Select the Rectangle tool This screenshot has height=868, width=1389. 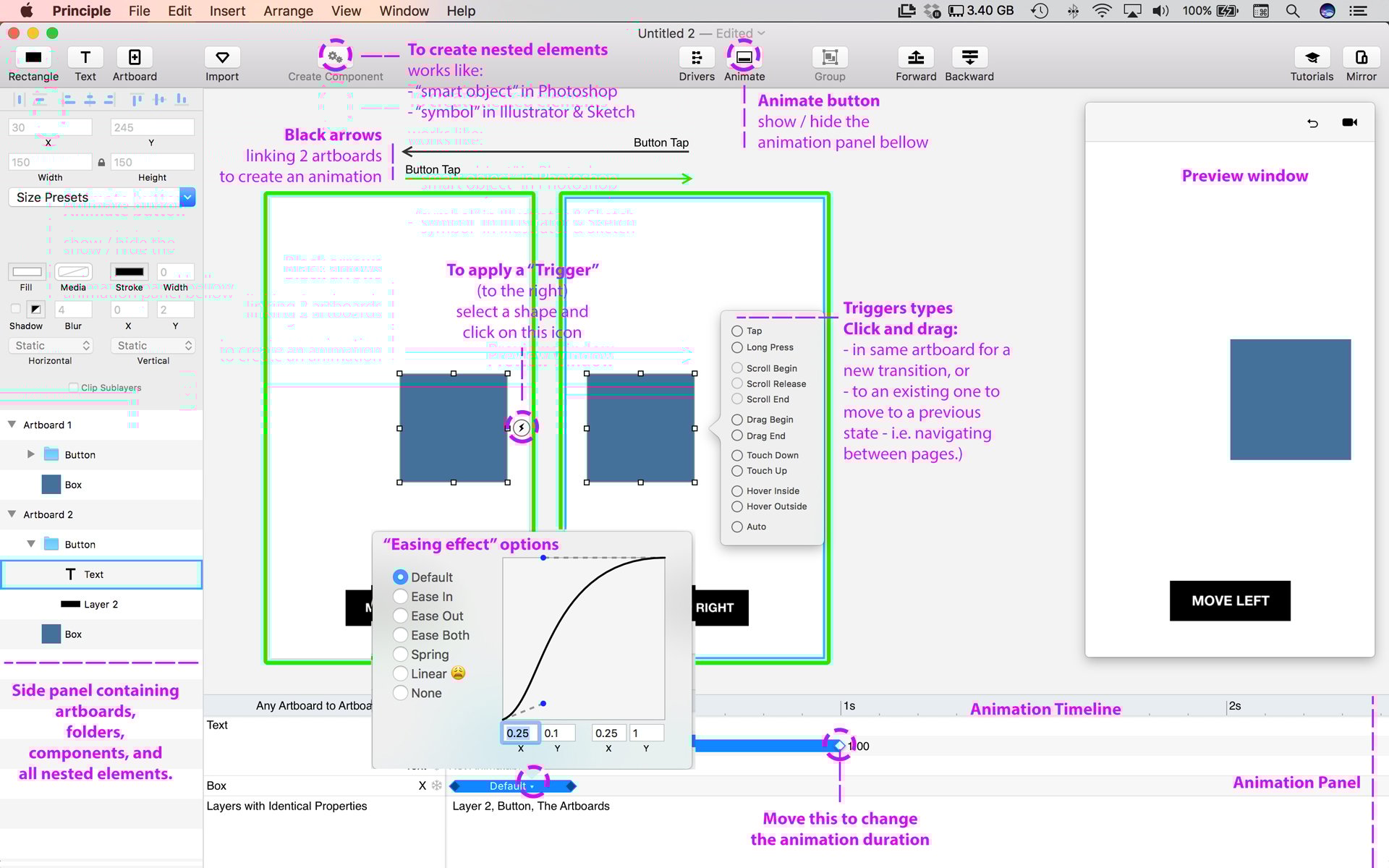click(x=33, y=58)
